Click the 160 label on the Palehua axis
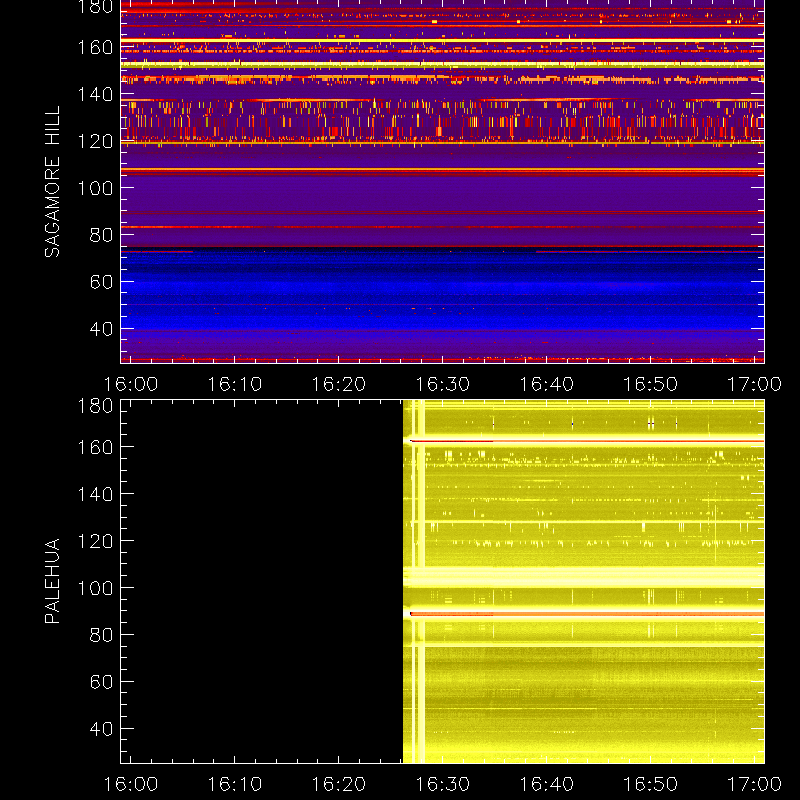 (x=95, y=447)
